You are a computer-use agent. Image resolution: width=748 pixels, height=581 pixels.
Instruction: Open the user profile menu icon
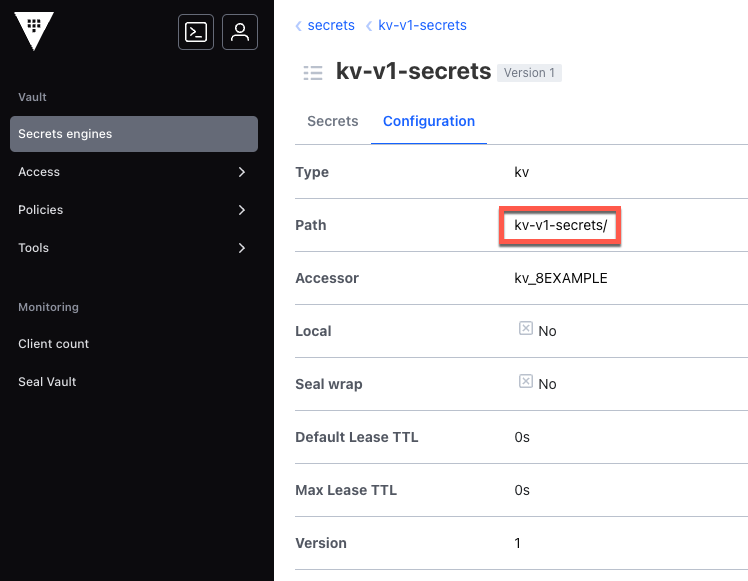pyautogui.click(x=240, y=32)
